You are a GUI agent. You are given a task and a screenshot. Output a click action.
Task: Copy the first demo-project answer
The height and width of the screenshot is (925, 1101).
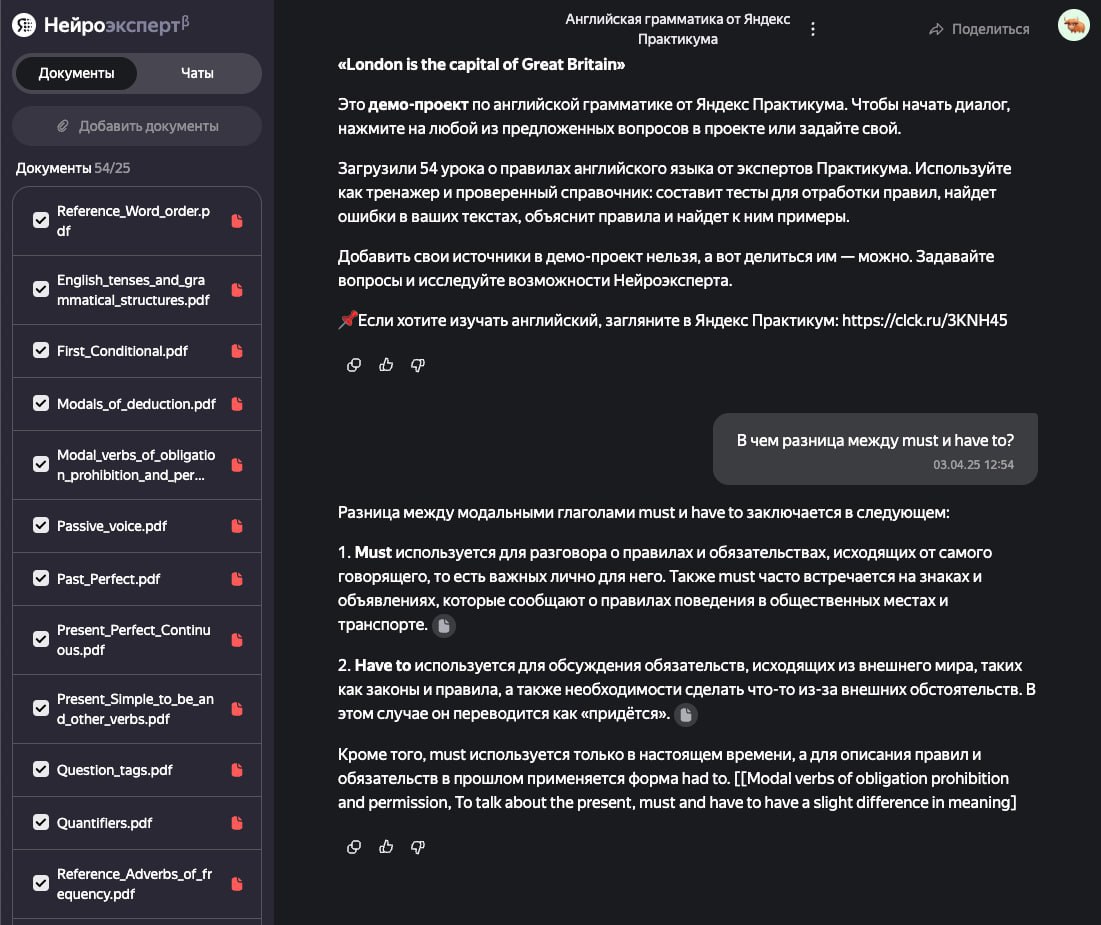click(354, 365)
